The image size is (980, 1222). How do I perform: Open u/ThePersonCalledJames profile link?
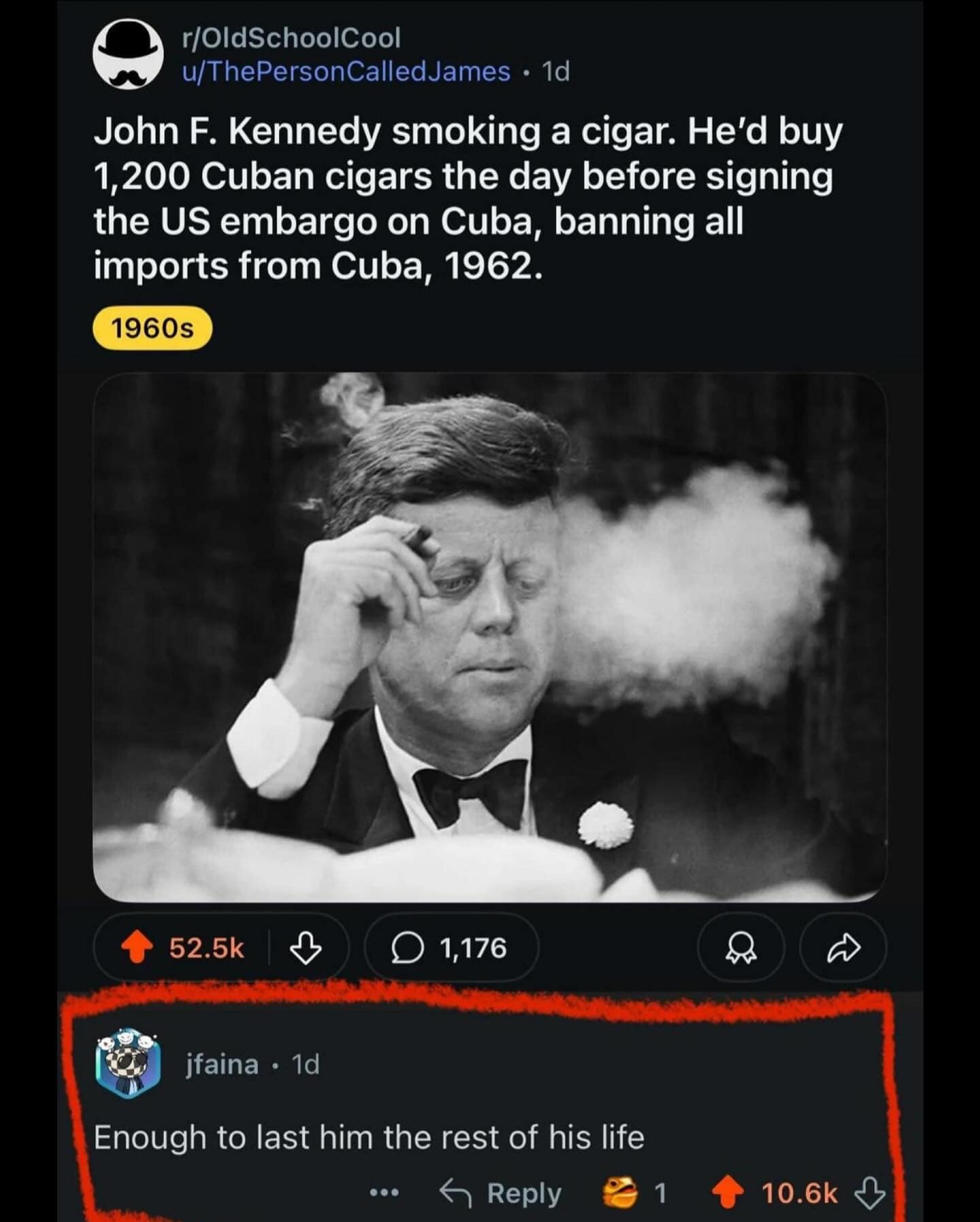346,71
